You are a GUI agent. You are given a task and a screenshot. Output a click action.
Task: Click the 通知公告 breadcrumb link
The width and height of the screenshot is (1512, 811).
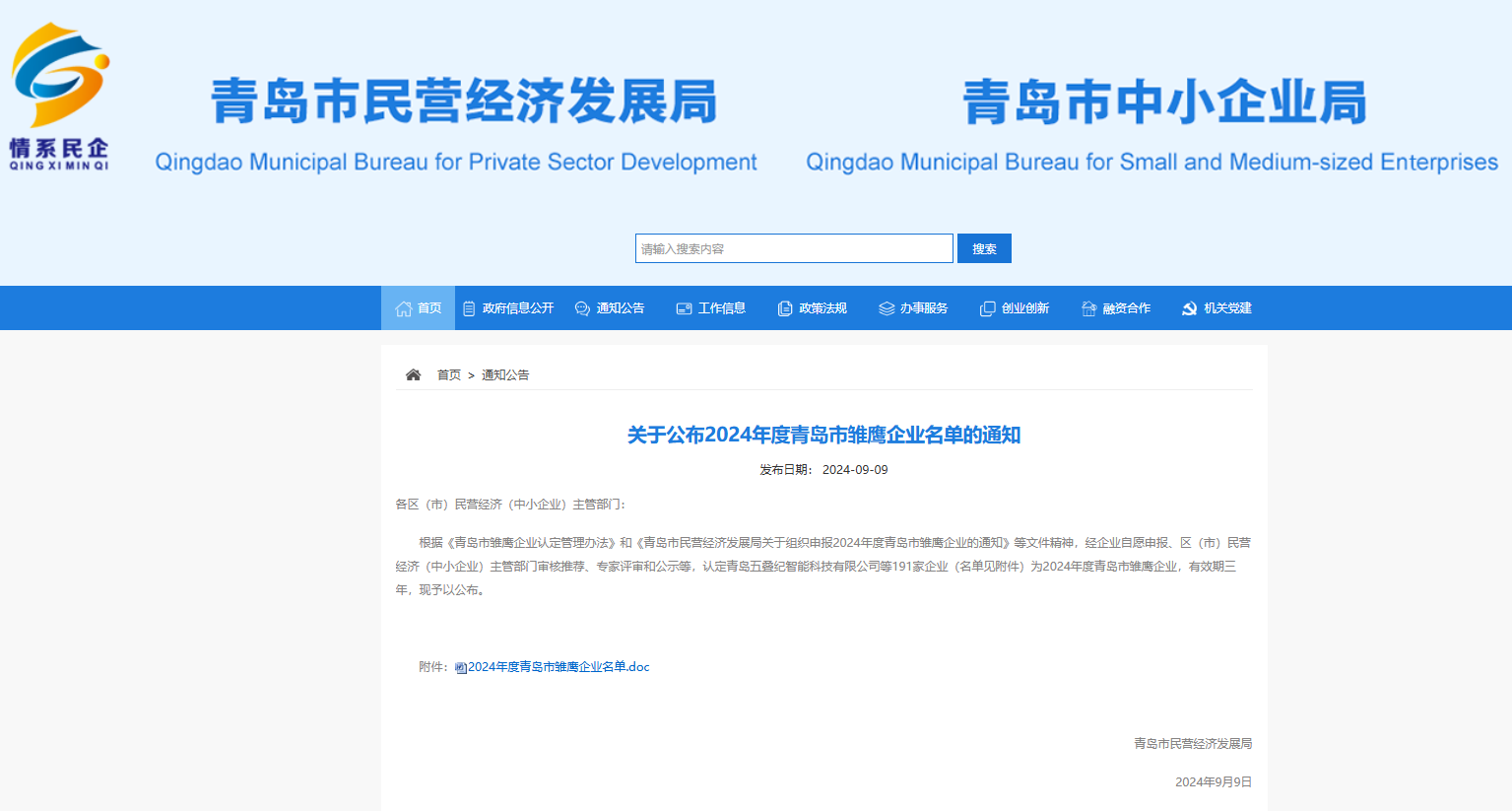click(x=505, y=375)
